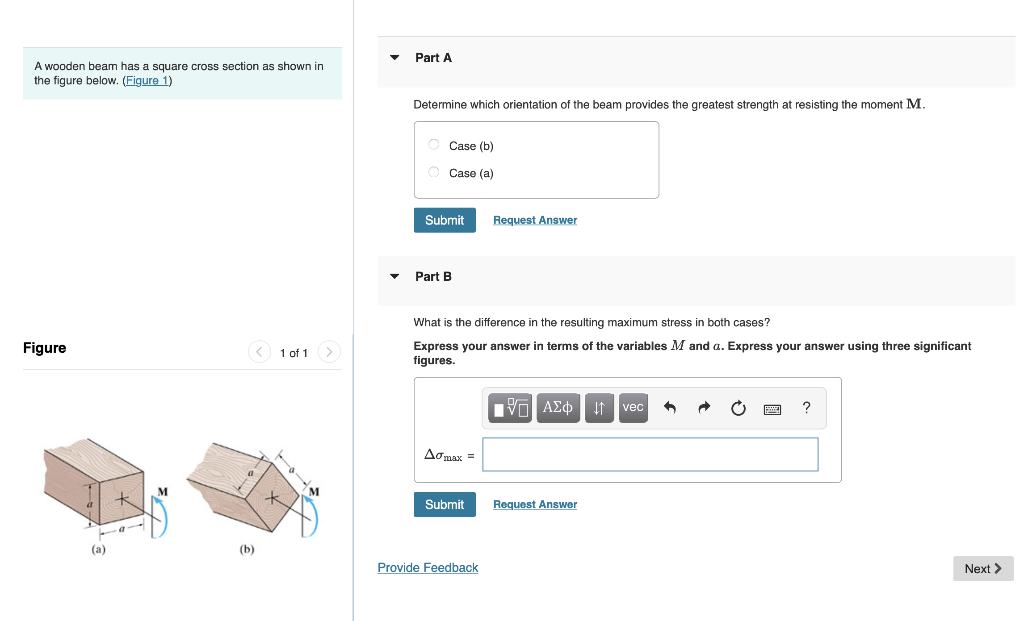Image resolution: width=1024 pixels, height=621 pixels.
Task: Undo the last equation edit
Action: pos(670,408)
